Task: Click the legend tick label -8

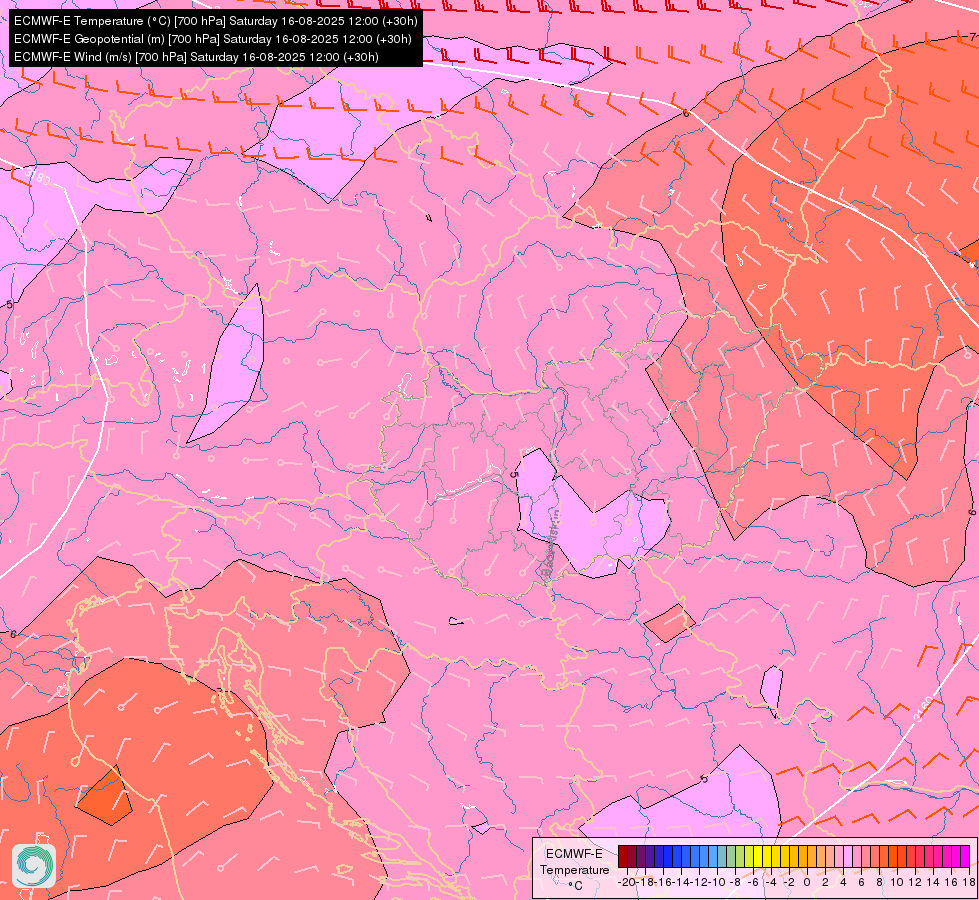Action: 736,883
